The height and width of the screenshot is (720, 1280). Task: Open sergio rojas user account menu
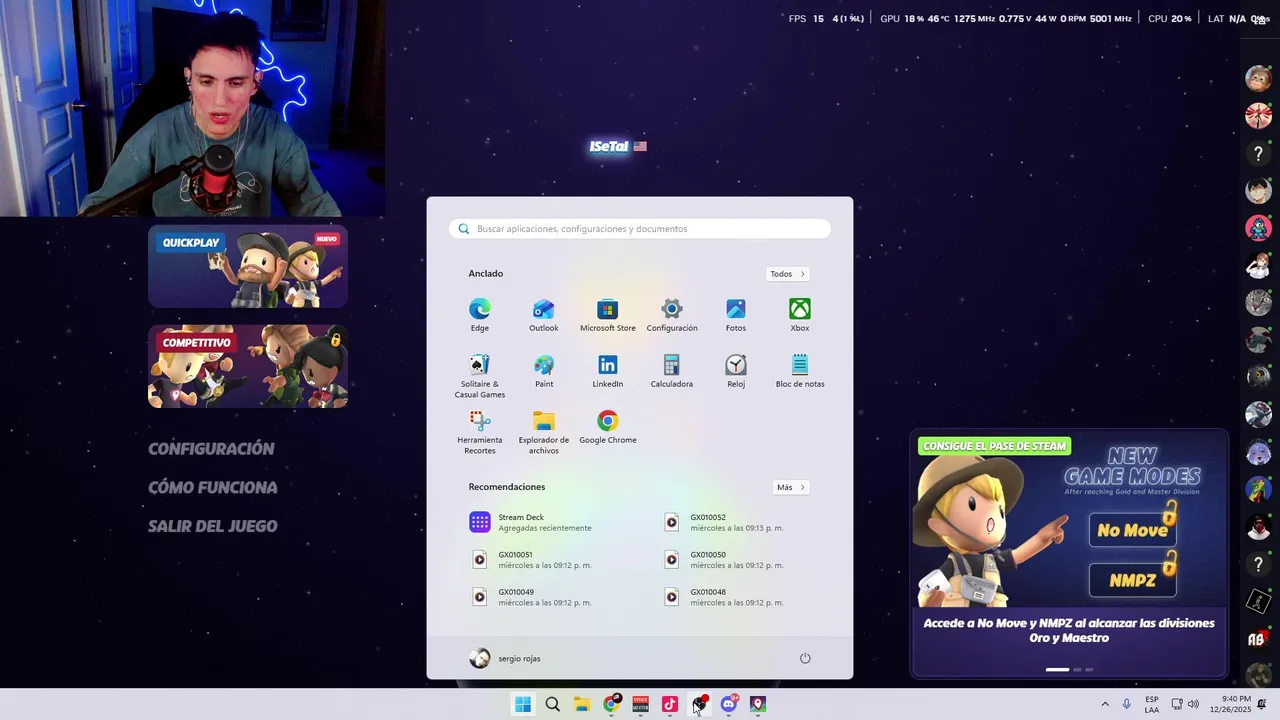click(x=505, y=658)
